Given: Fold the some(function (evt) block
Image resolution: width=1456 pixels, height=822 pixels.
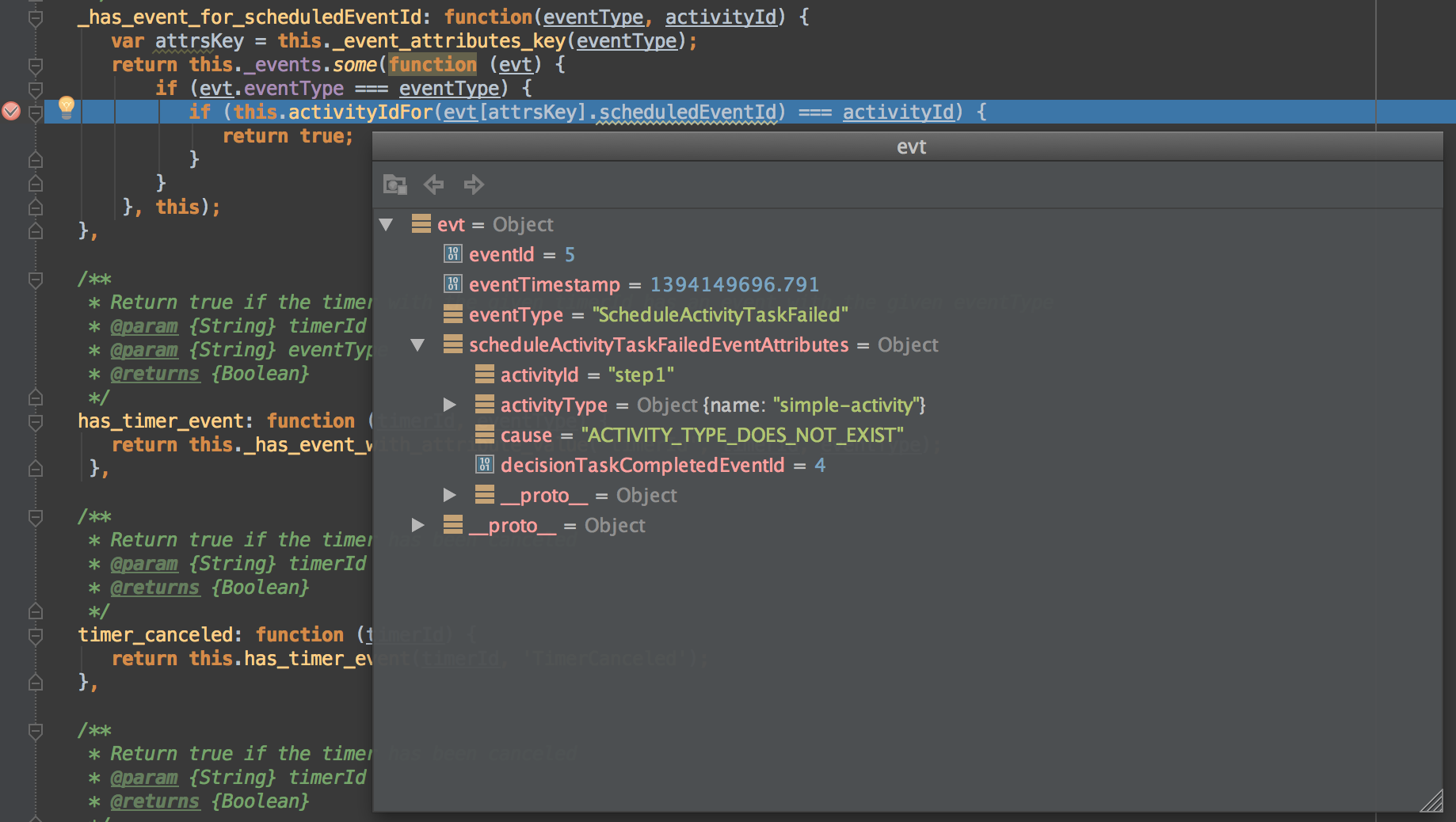Looking at the screenshot, I should pos(36,65).
